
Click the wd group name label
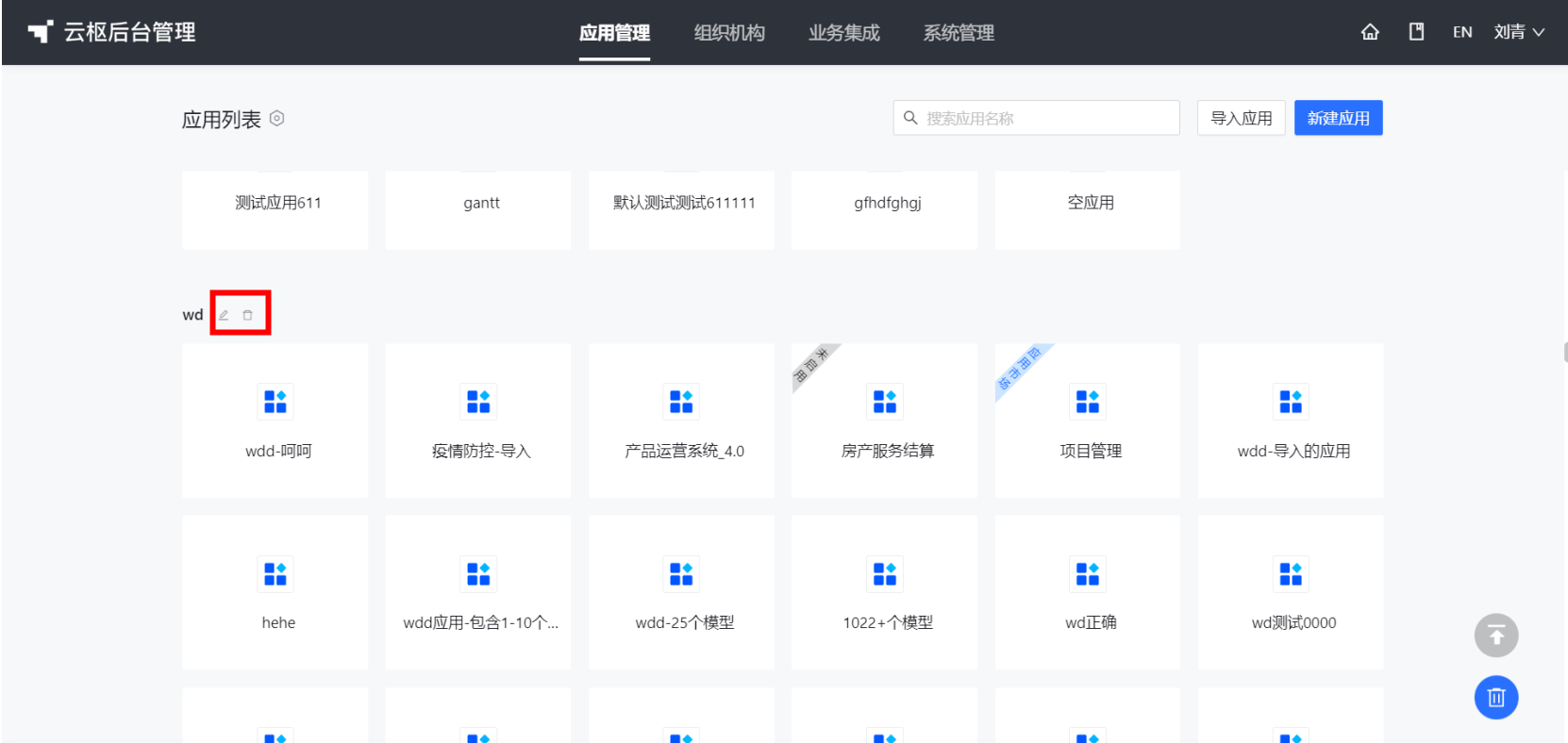pos(192,315)
